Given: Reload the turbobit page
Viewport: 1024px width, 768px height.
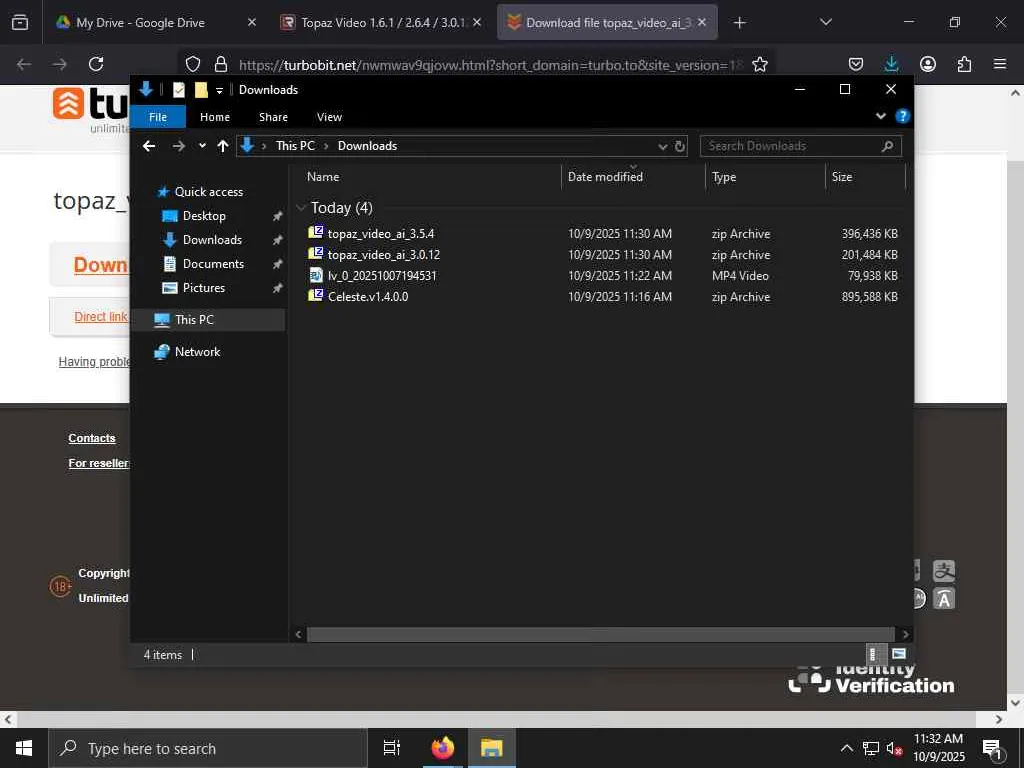Looking at the screenshot, I should pyautogui.click(x=96, y=64).
